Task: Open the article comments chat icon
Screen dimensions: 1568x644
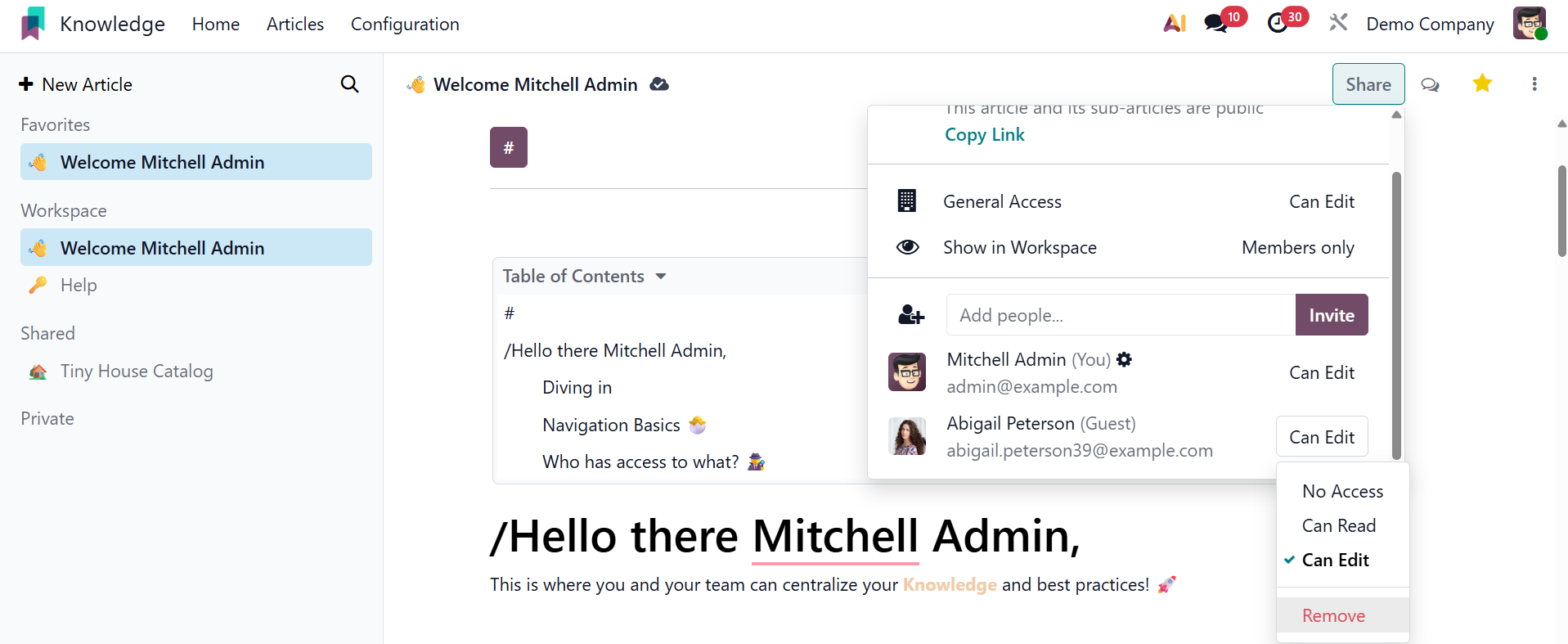Action: pyautogui.click(x=1430, y=84)
